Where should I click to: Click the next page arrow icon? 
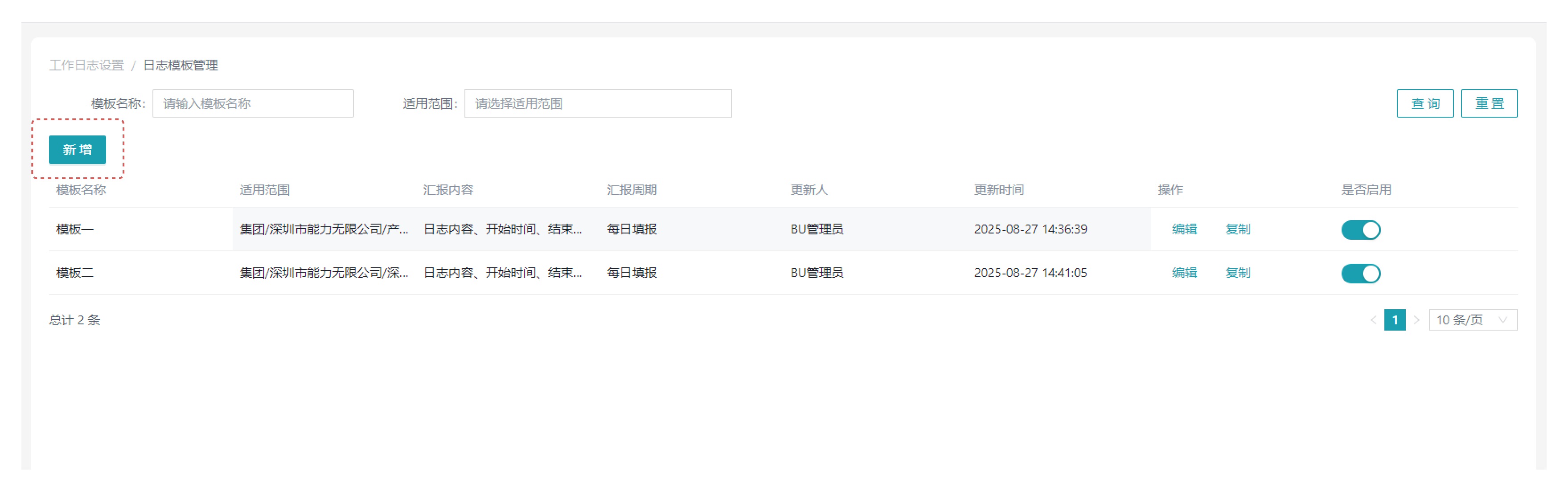tap(1416, 320)
